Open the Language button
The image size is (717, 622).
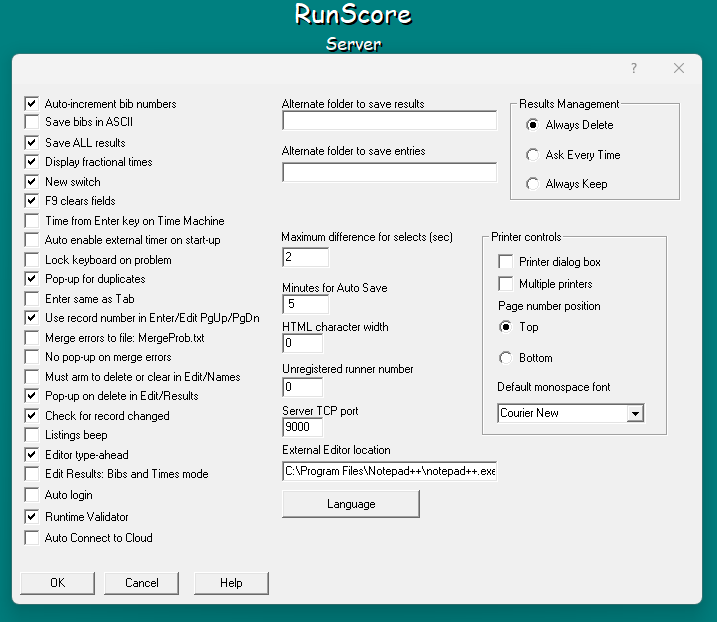click(x=351, y=504)
